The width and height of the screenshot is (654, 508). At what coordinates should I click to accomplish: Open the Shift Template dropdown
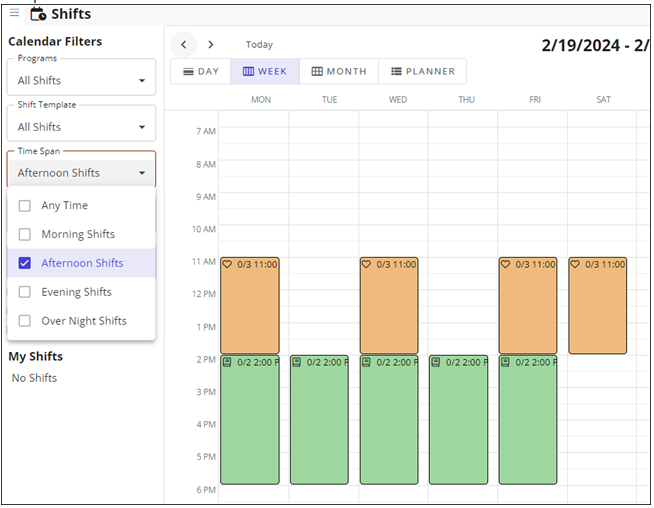tap(81, 127)
